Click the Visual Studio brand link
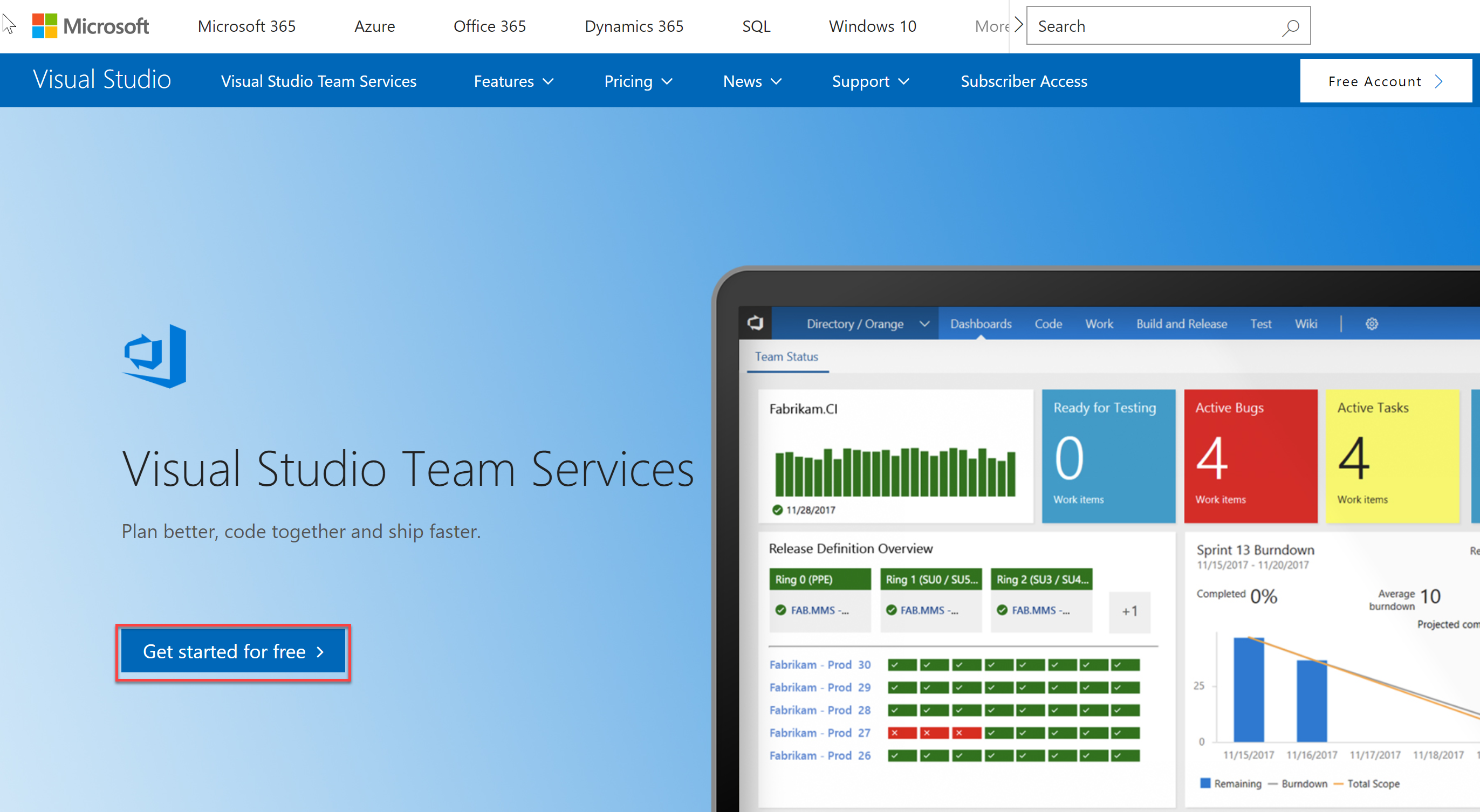The width and height of the screenshot is (1480, 812). click(x=102, y=80)
